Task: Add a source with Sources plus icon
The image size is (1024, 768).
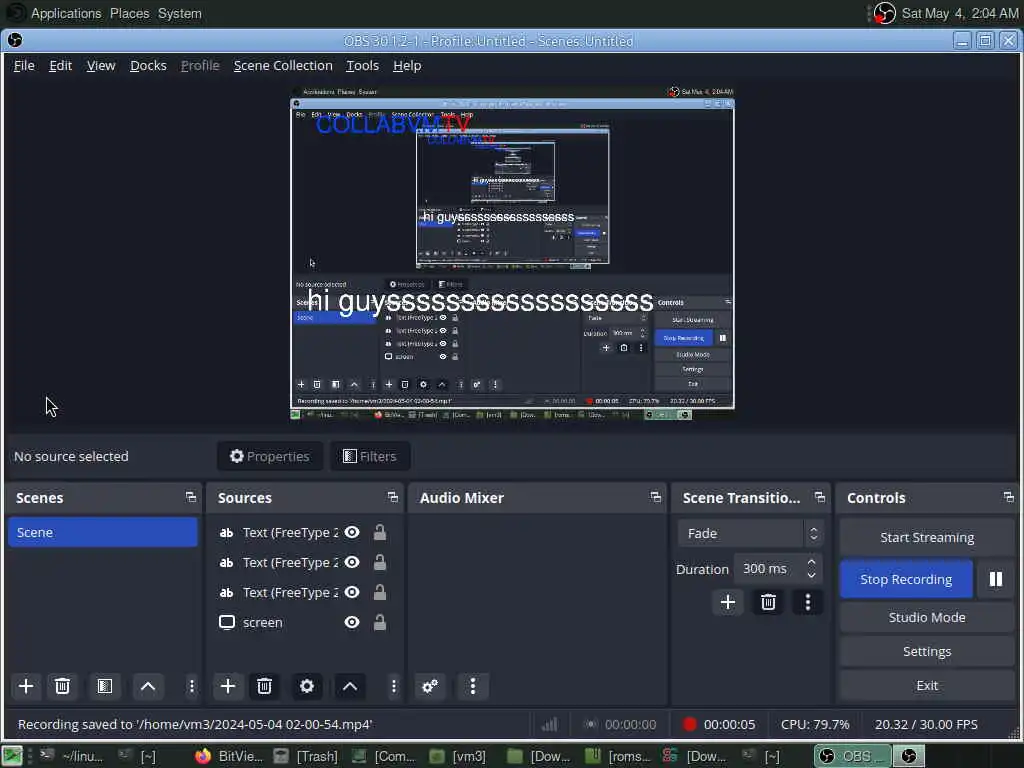Action: [x=228, y=686]
